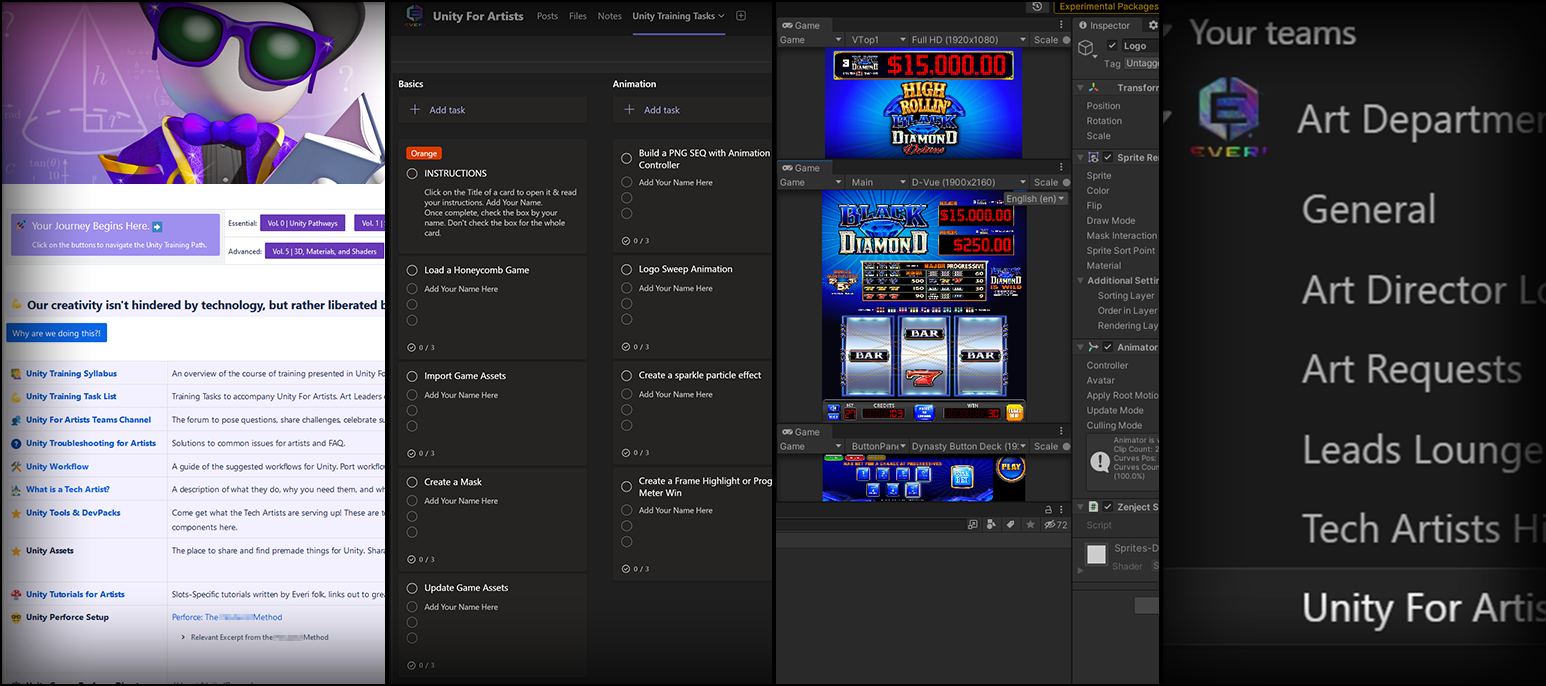Switch to the Files tab
This screenshot has height=686, width=1546.
(578, 16)
